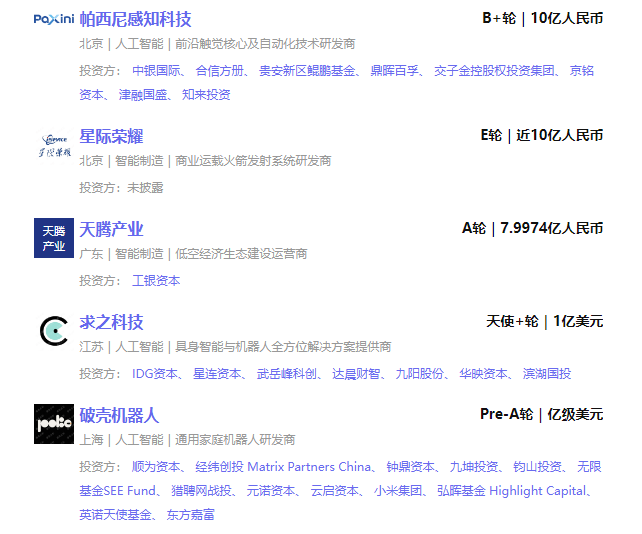Click investor link 星连资本
This screenshot has width=642, height=534.
pyautogui.click(x=217, y=374)
